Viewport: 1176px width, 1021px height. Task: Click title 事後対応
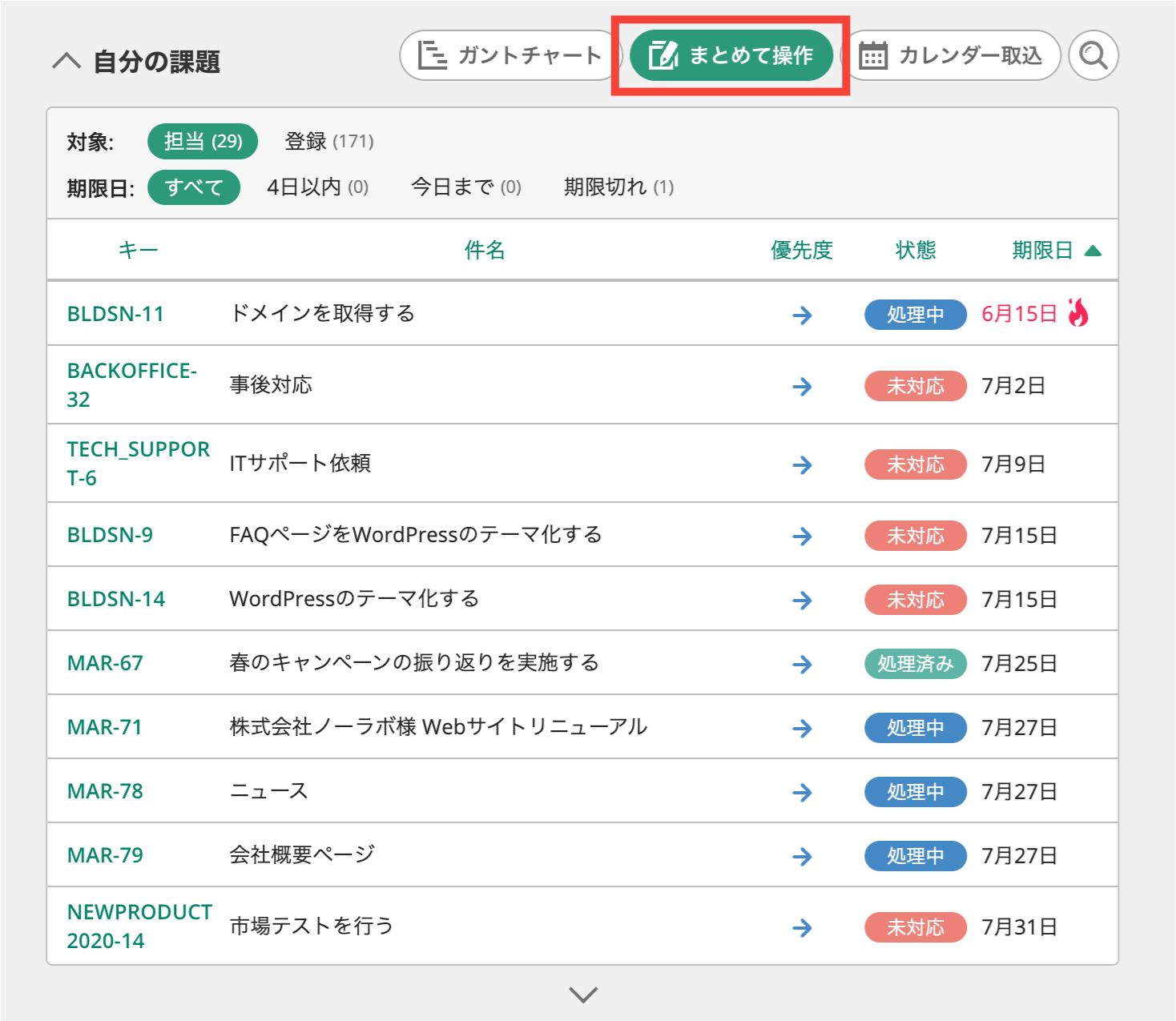(x=271, y=384)
